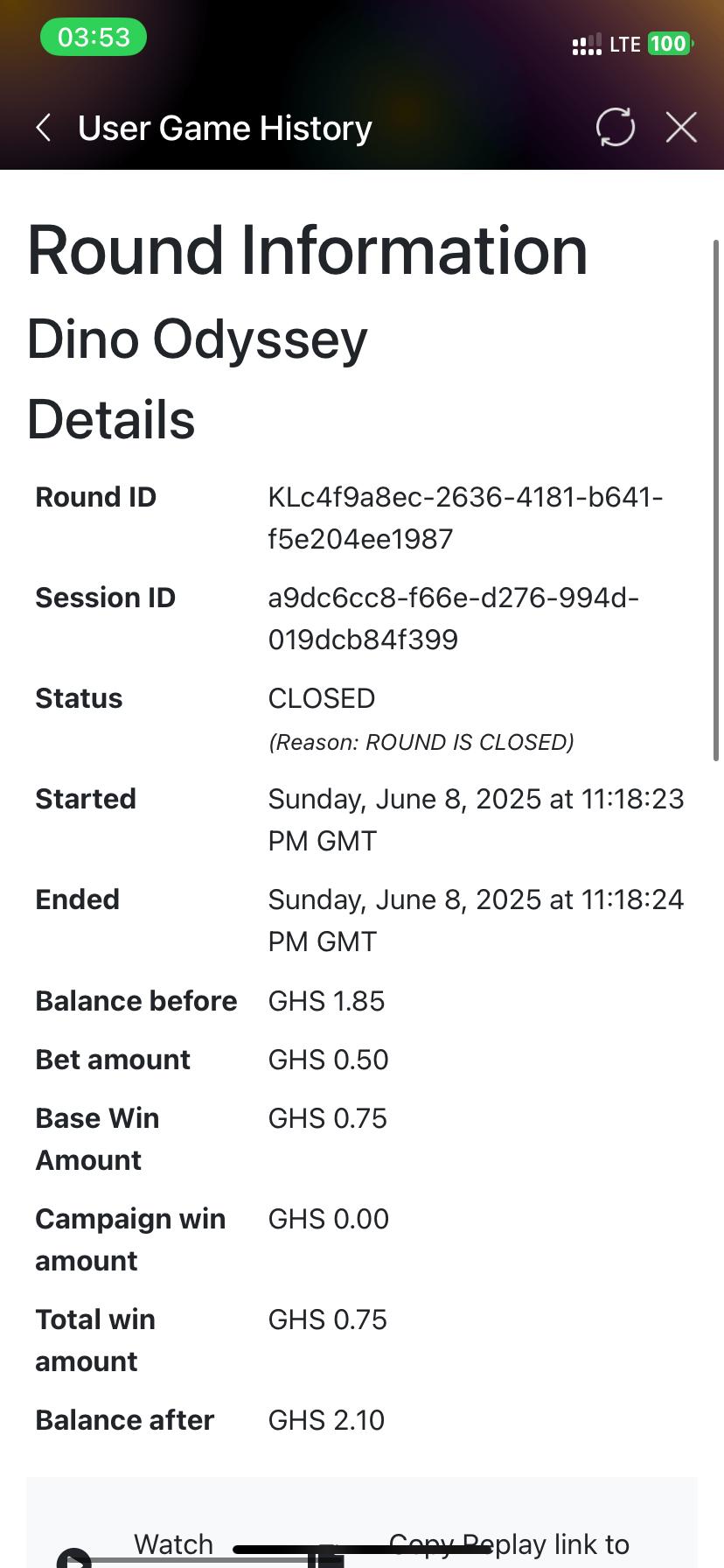724x1568 pixels.
Task: Tap the Dino Odyssey game name
Action: 198,339
